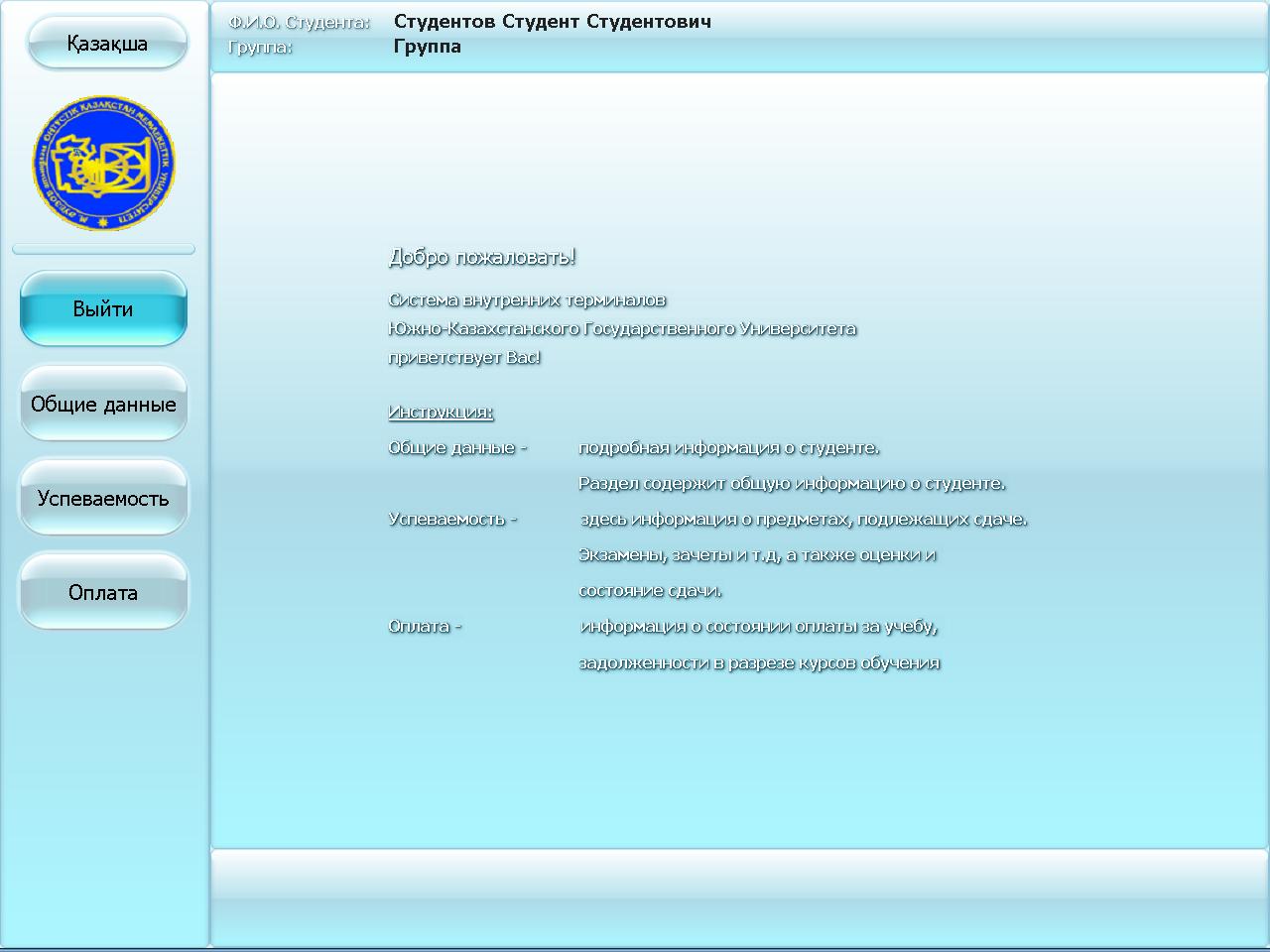This screenshot has width=1270, height=952.
Task: Open the Оплата section
Action: (102, 592)
